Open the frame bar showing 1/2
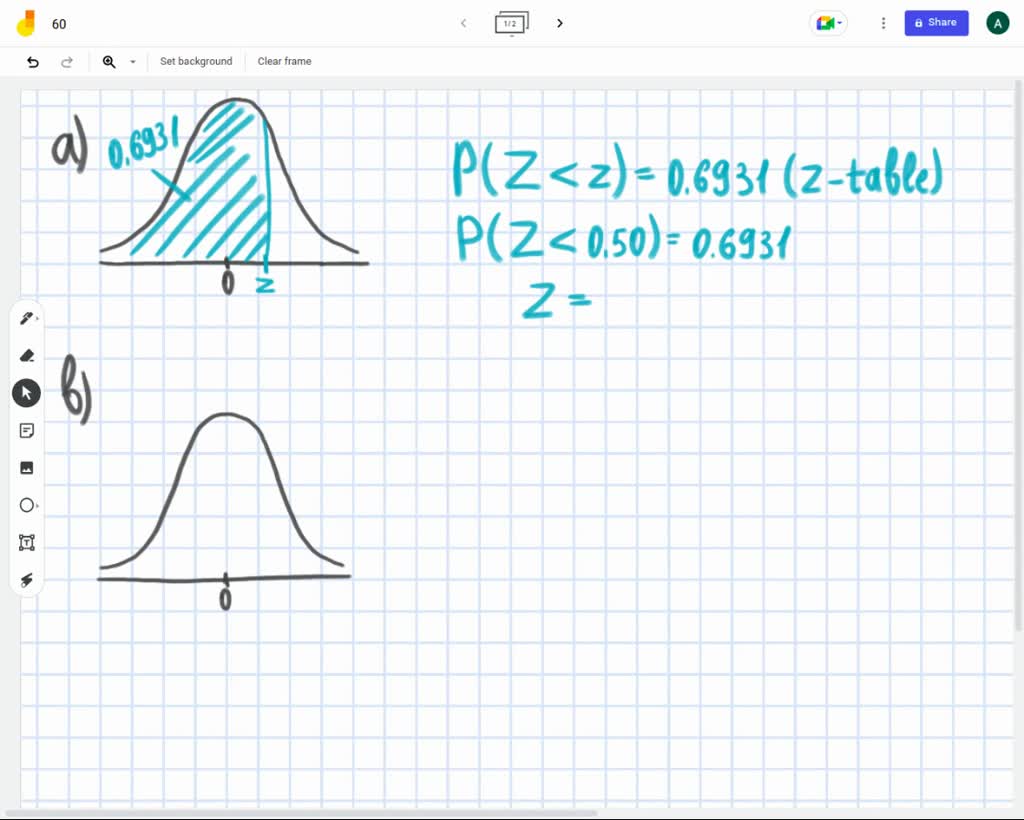Image resolution: width=1024 pixels, height=820 pixels. click(x=511, y=22)
